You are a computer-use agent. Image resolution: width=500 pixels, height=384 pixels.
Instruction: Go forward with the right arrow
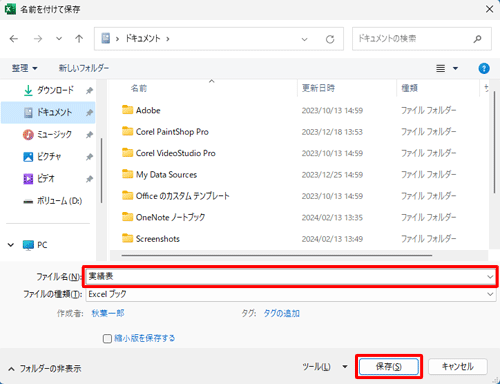[x=38, y=39]
